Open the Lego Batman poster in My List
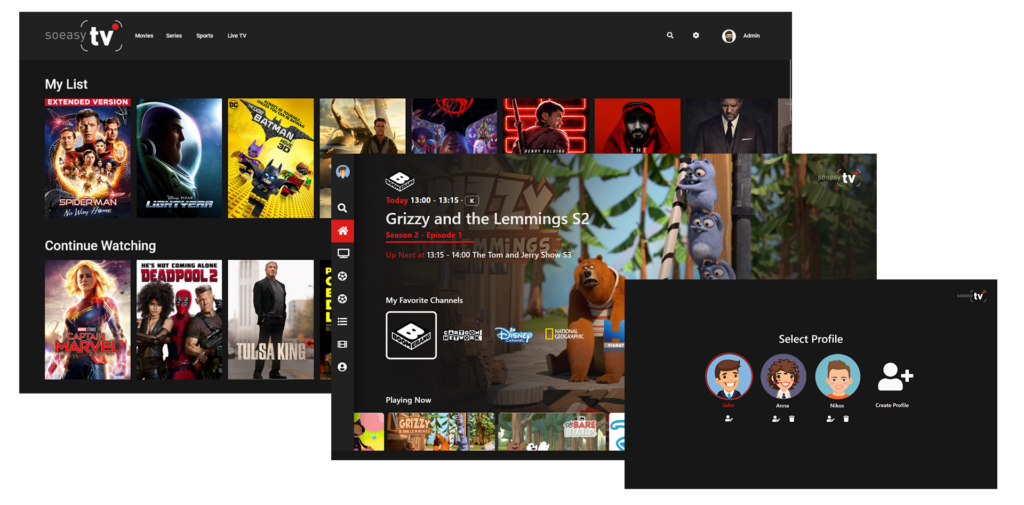Image resolution: width=1024 pixels, height=505 pixels. click(x=270, y=158)
